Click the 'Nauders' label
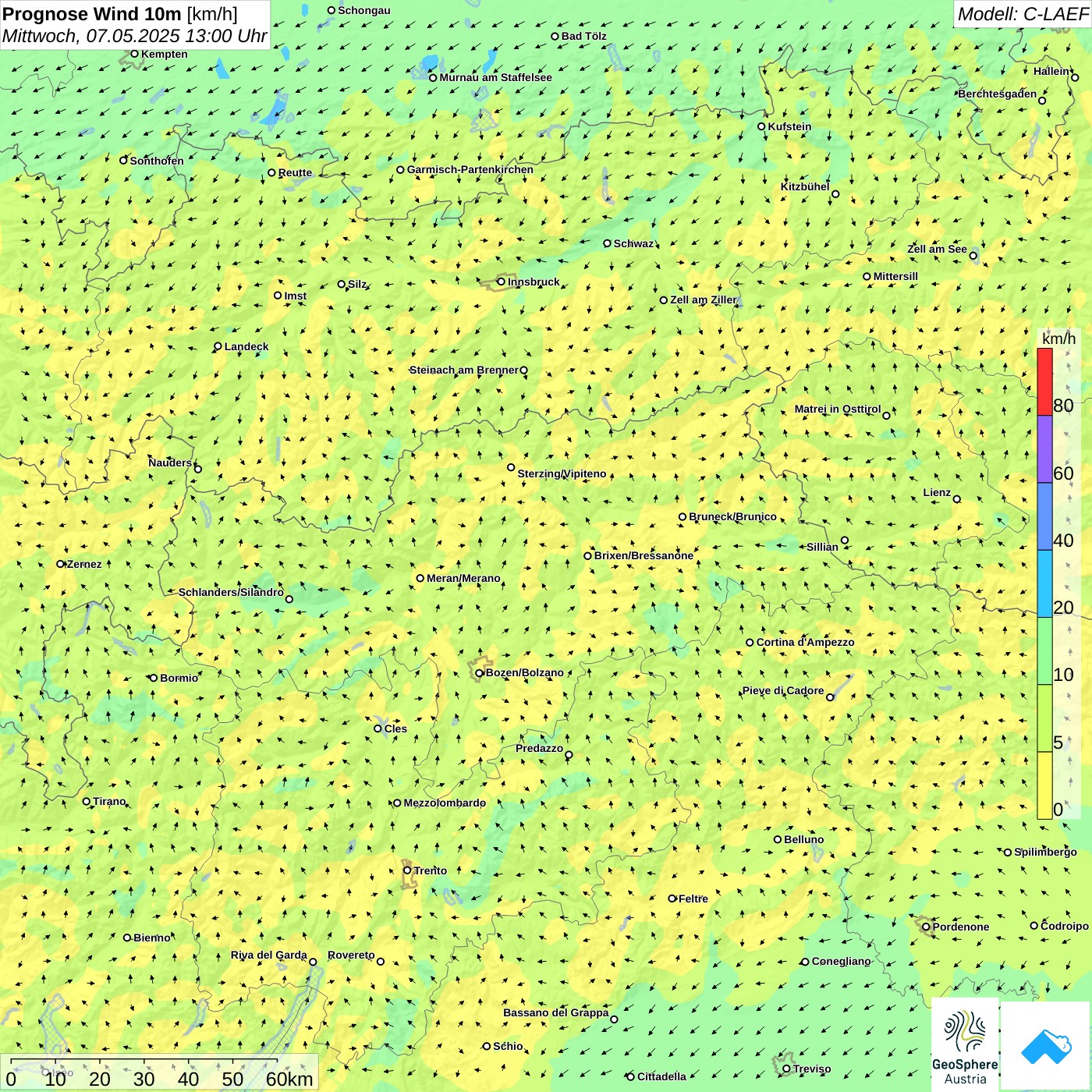The width and height of the screenshot is (1092, 1092). tap(170, 463)
